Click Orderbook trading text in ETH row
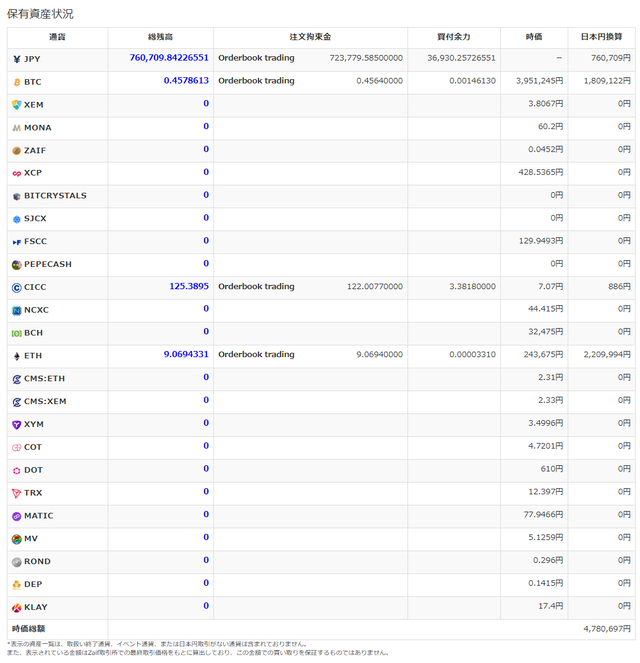The image size is (640, 663). pyautogui.click(x=256, y=354)
